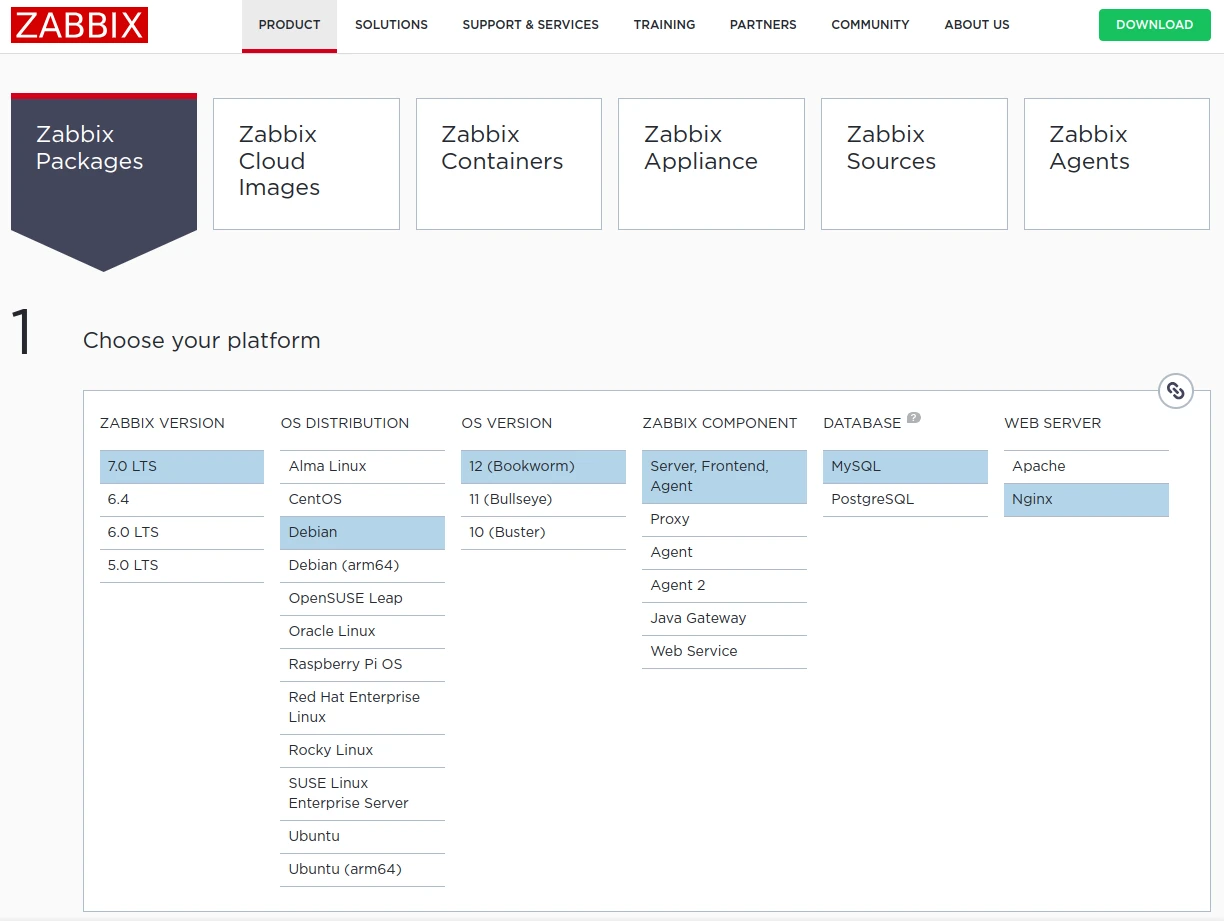Select OS version 11 (Bullseye)
Screen dimensions: 1224x921
click(544, 500)
